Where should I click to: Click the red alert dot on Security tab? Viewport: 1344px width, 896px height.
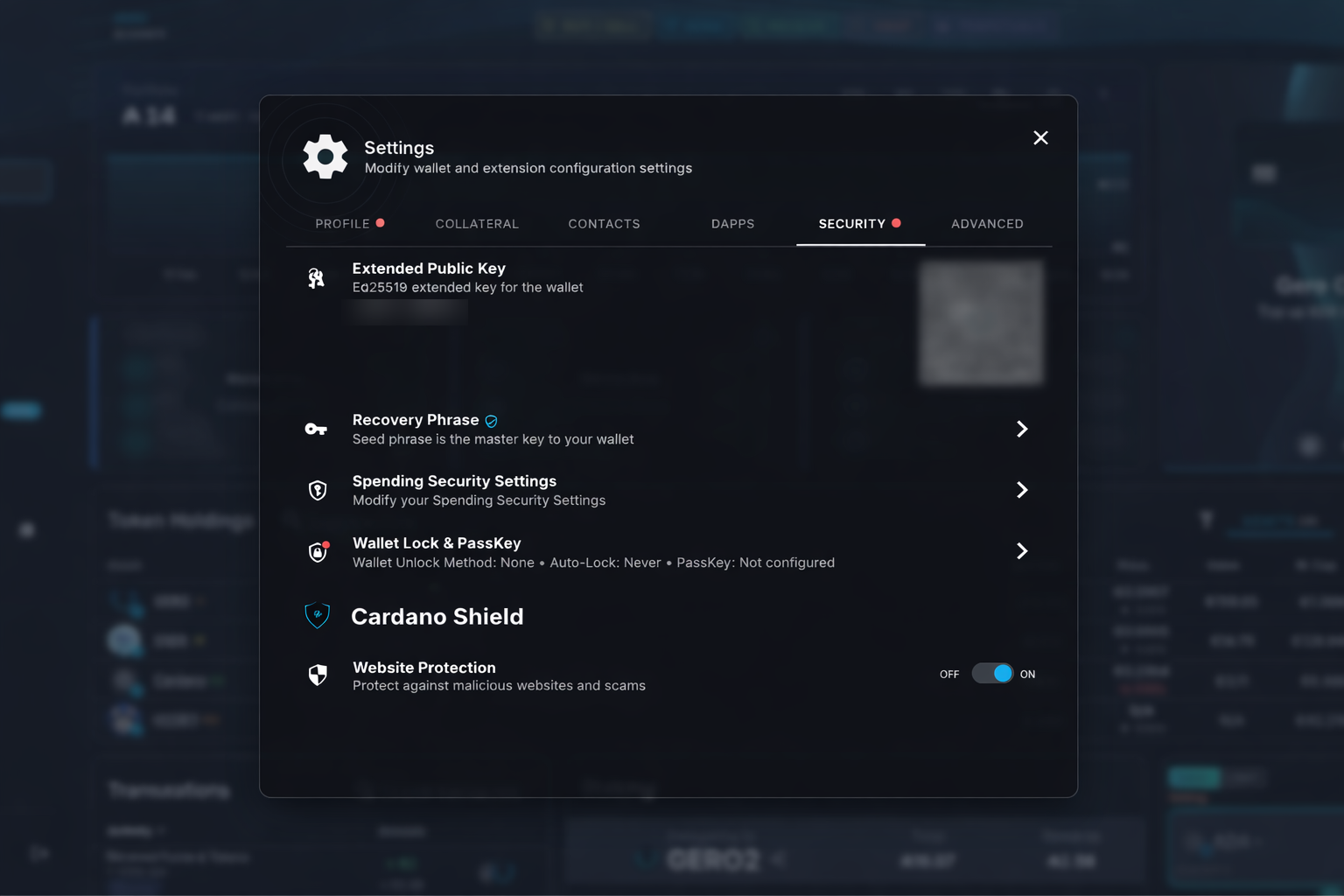point(897,223)
